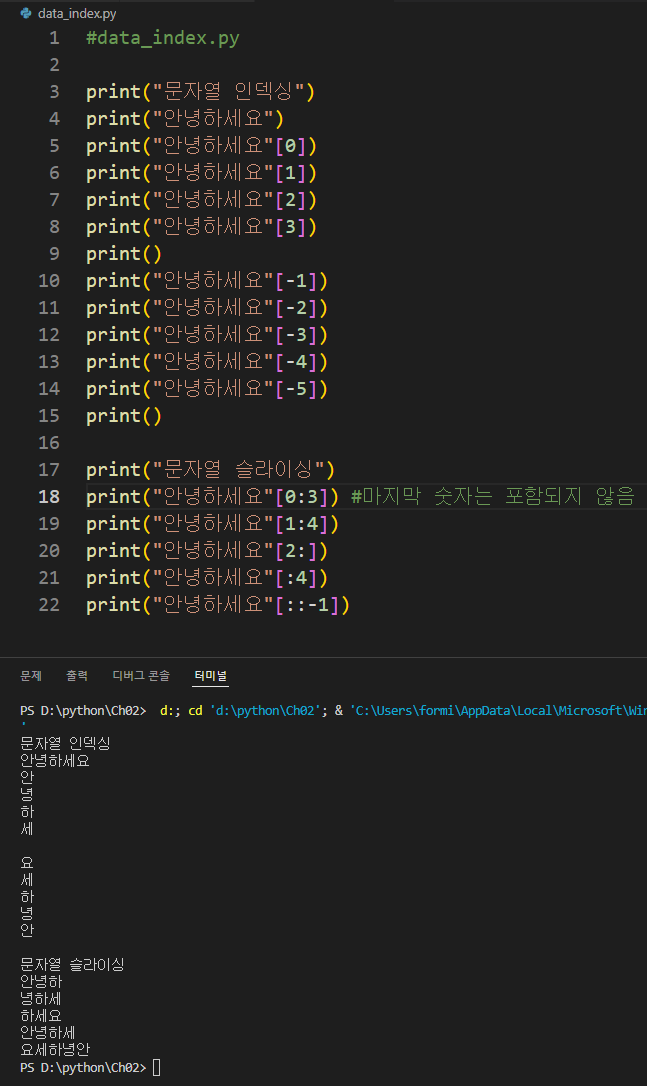This screenshot has width=647, height=1086.
Task: Select the data_index.py editor tab
Action: click(x=69, y=13)
